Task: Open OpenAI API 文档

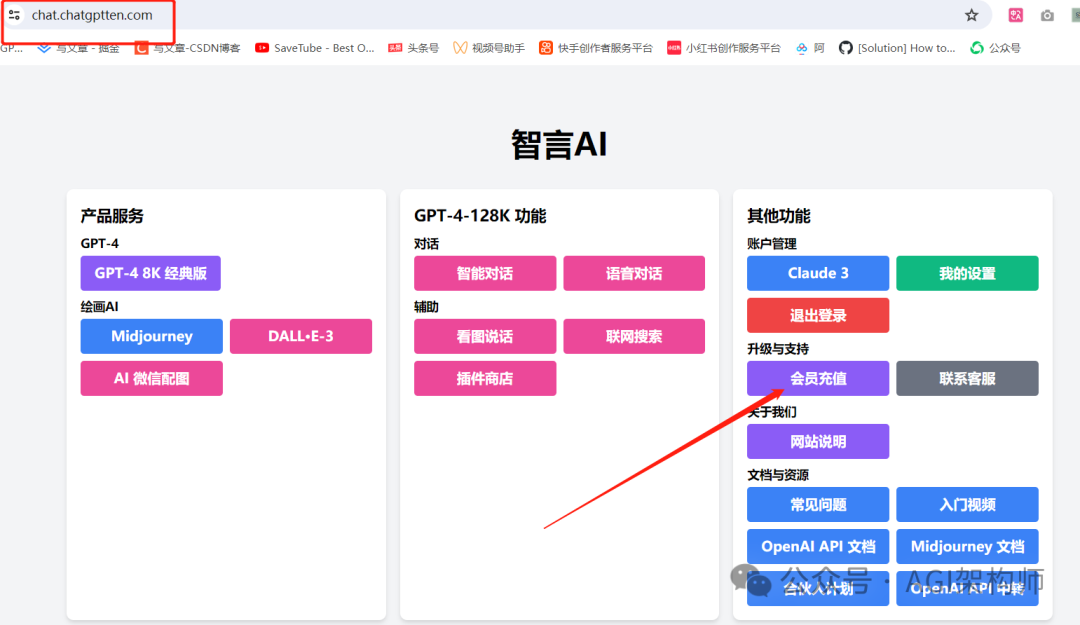Action: (818, 546)
